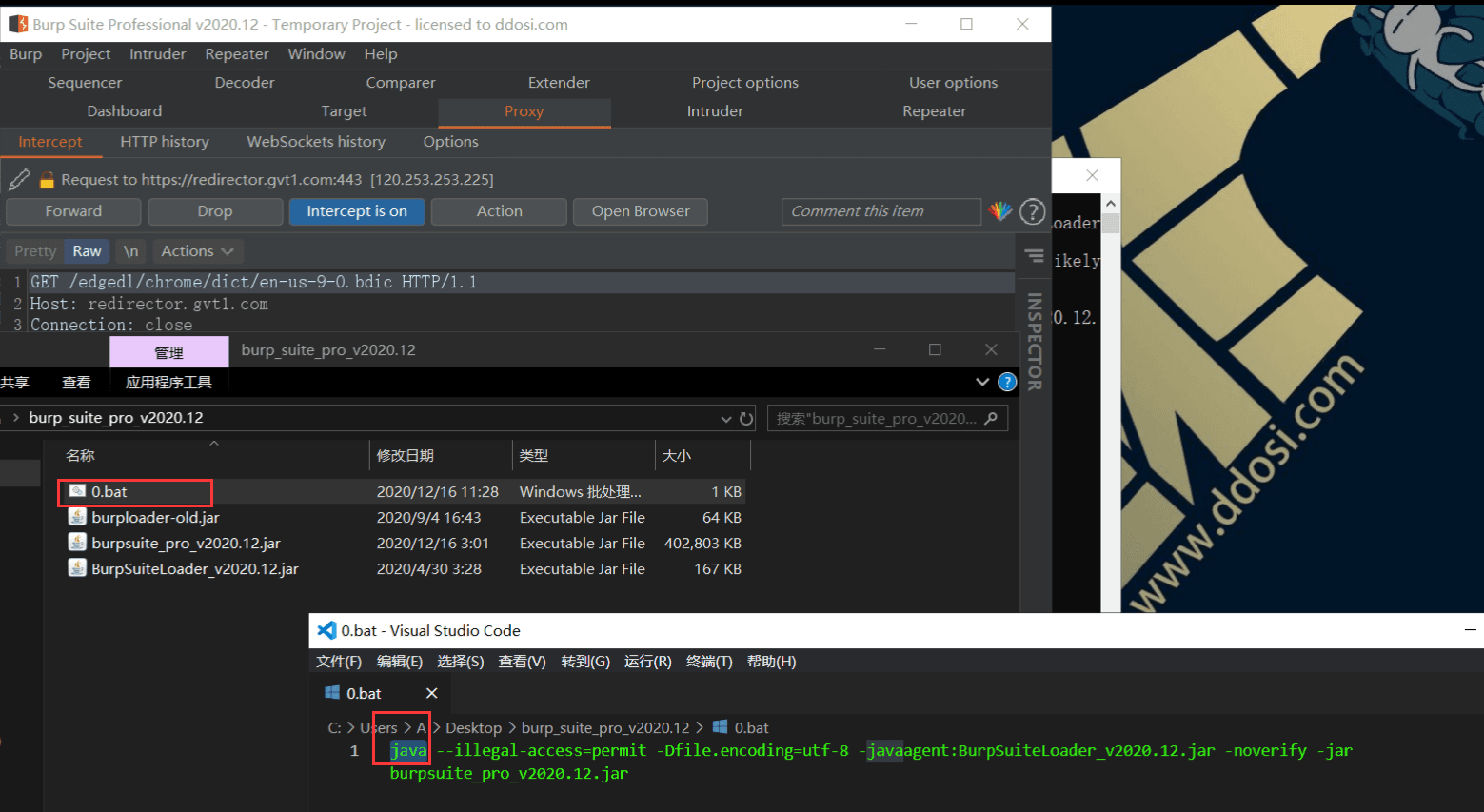Open the HTTP history sub-tab

click(165, 142)
